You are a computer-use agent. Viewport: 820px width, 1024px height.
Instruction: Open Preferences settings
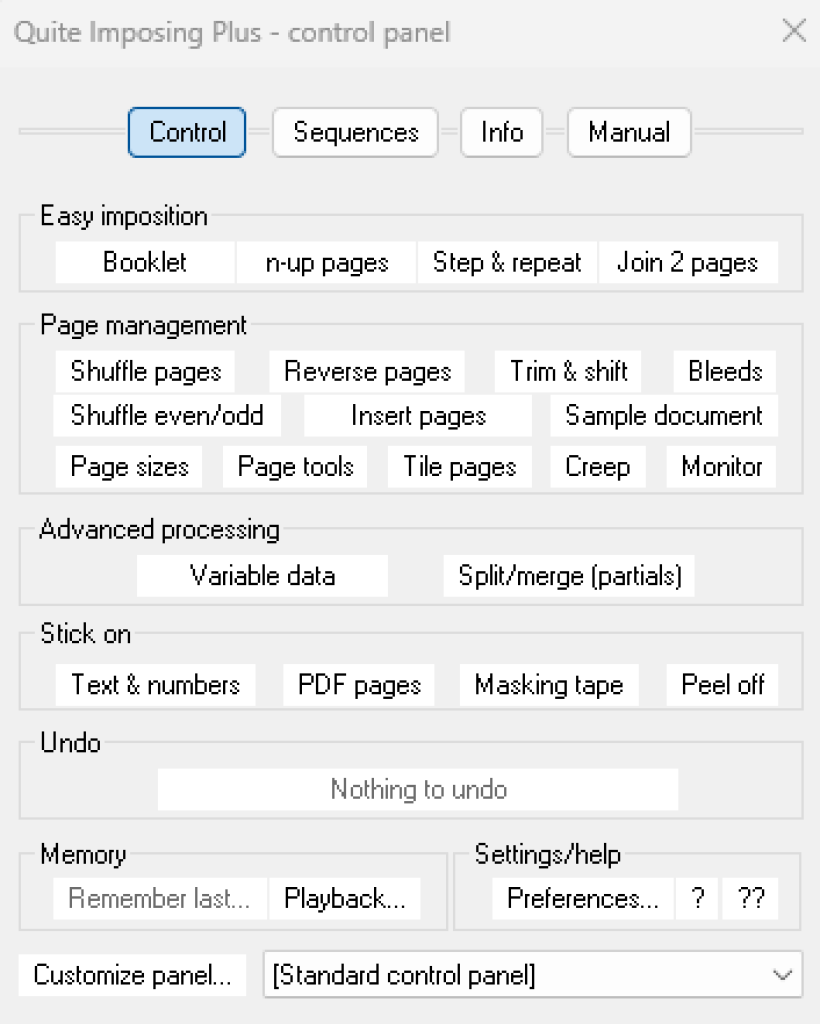click(x=583, y=899)
